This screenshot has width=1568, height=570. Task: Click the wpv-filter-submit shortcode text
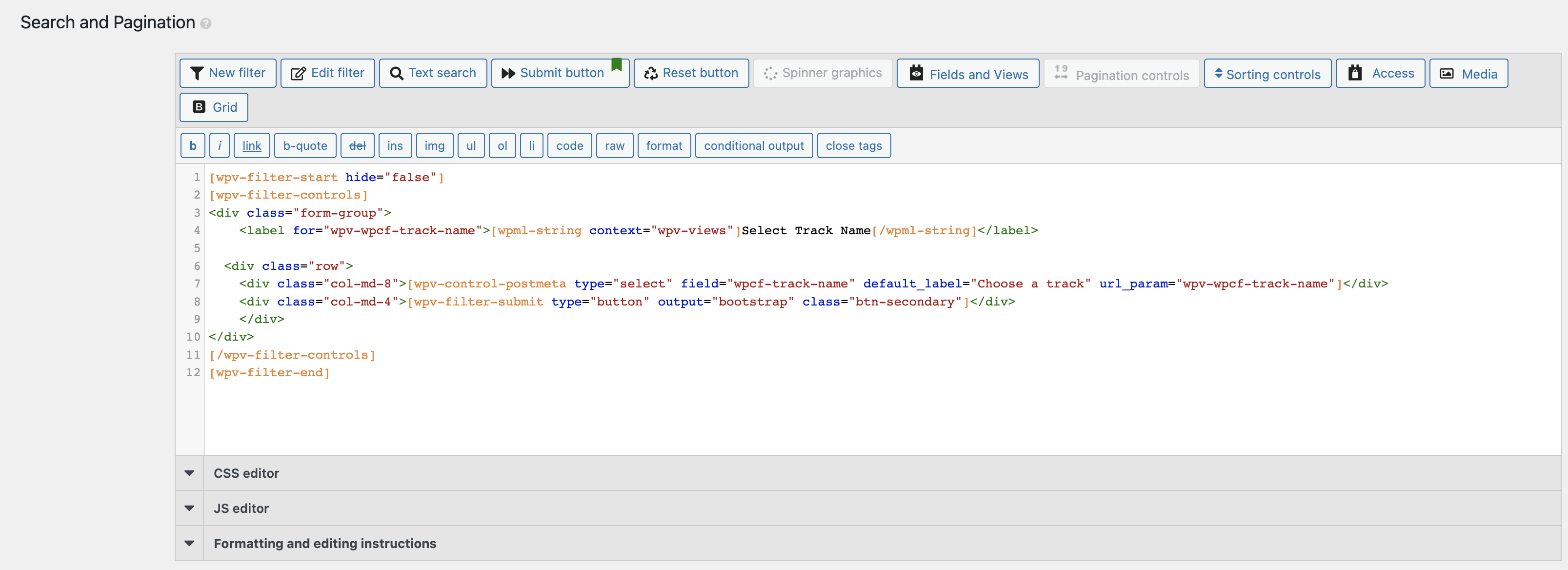(479, 302)
